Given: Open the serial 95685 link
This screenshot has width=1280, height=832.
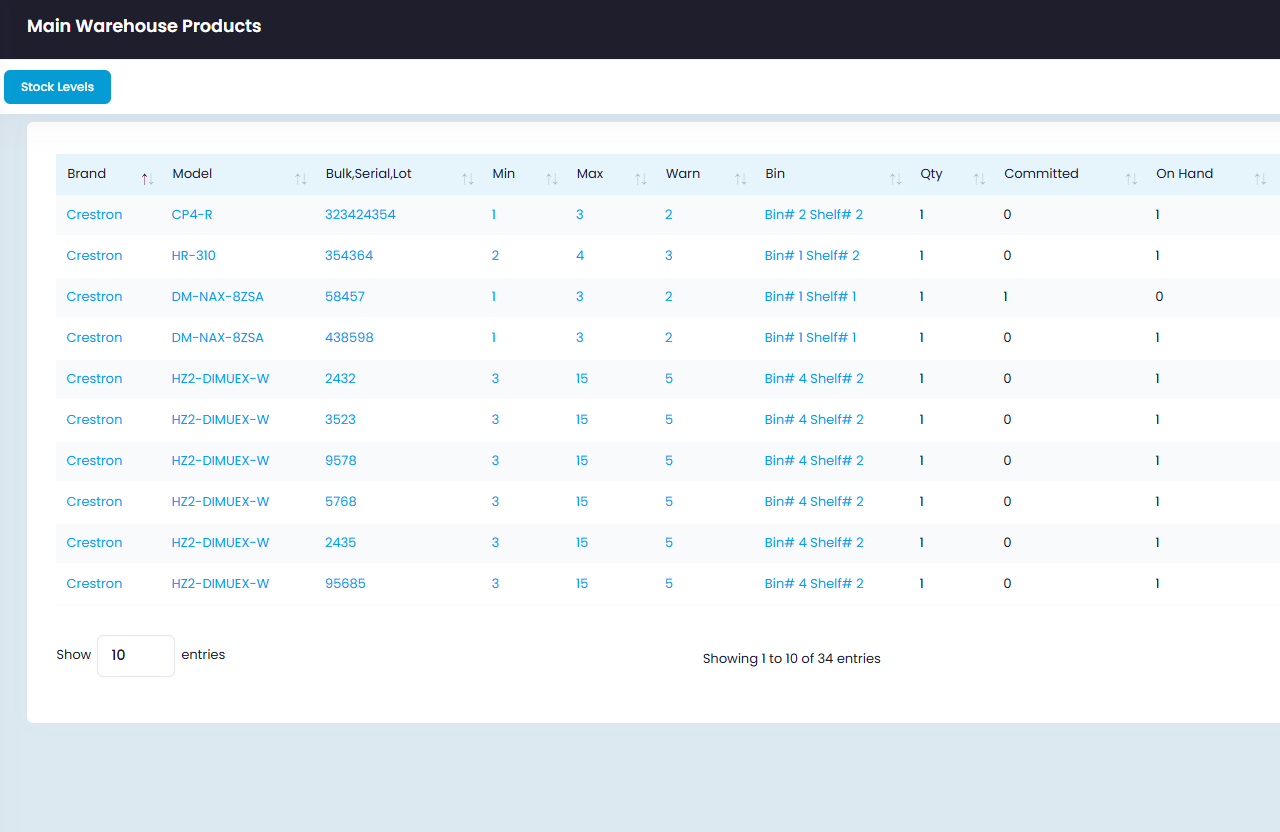Looking at the screenshot, I should (345, 584).
